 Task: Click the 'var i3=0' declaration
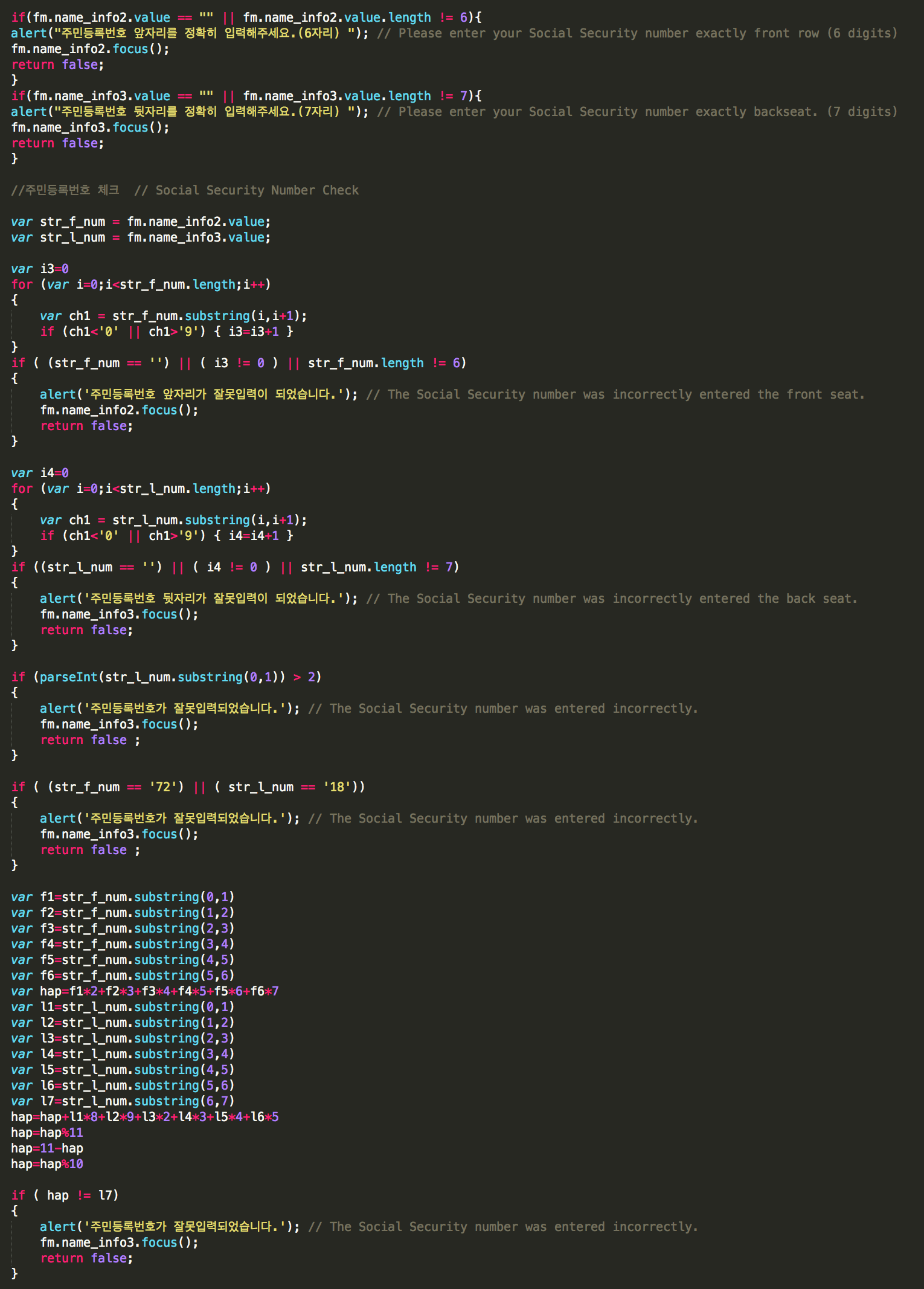[40, 269]
